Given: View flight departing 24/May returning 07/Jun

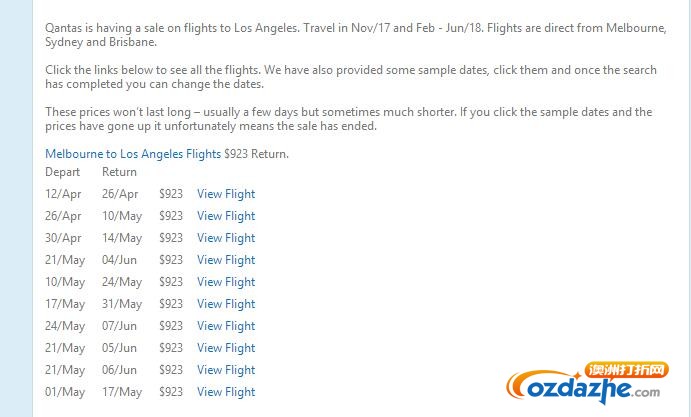Looking at the screenshot, I should (x=226, y=326).
